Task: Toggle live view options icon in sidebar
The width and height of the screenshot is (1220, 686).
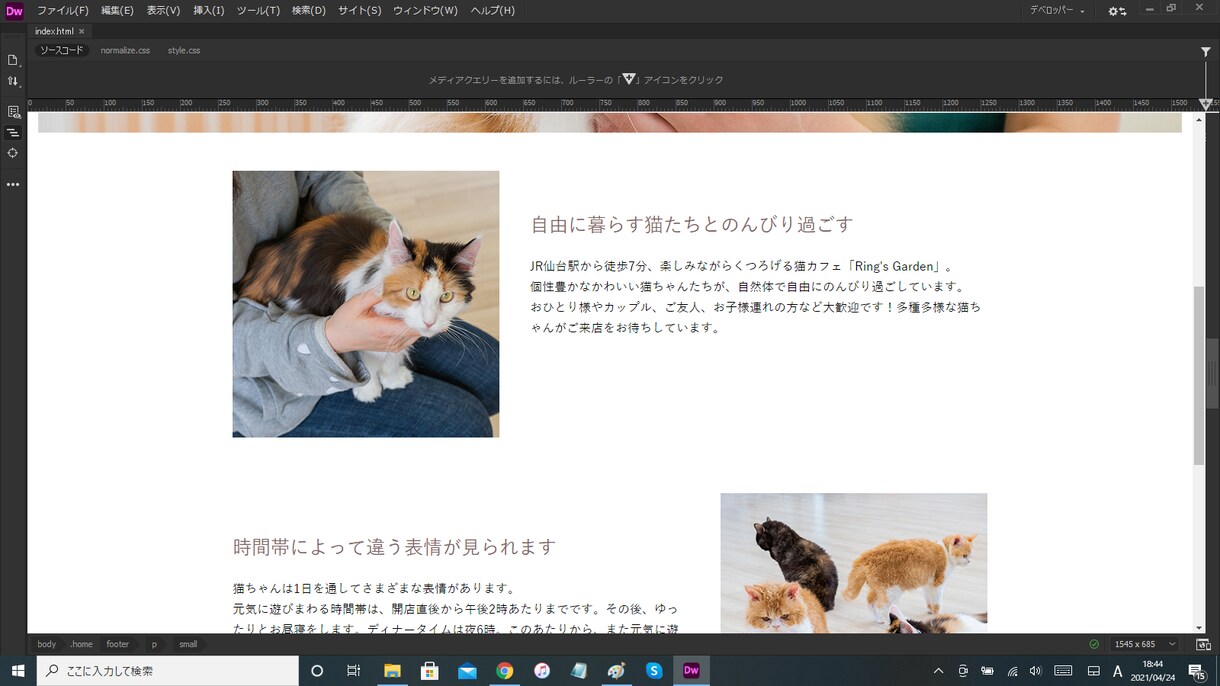Action: (x=13, y=112)
